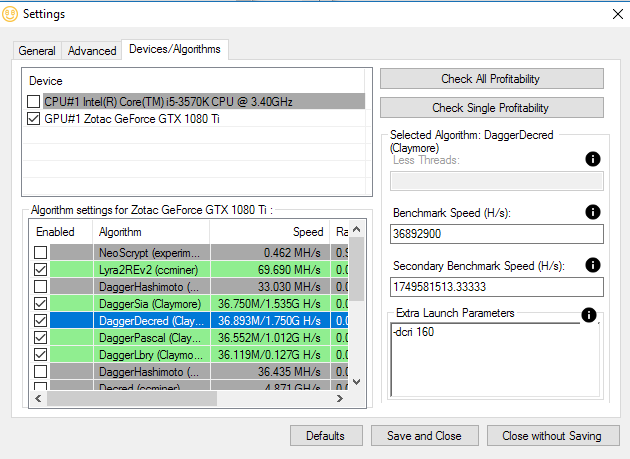The width and height of the screenshot is (630, 459).
Task: Uncheck the DaggerDecred algorithm checkbox
Action: 40,320
